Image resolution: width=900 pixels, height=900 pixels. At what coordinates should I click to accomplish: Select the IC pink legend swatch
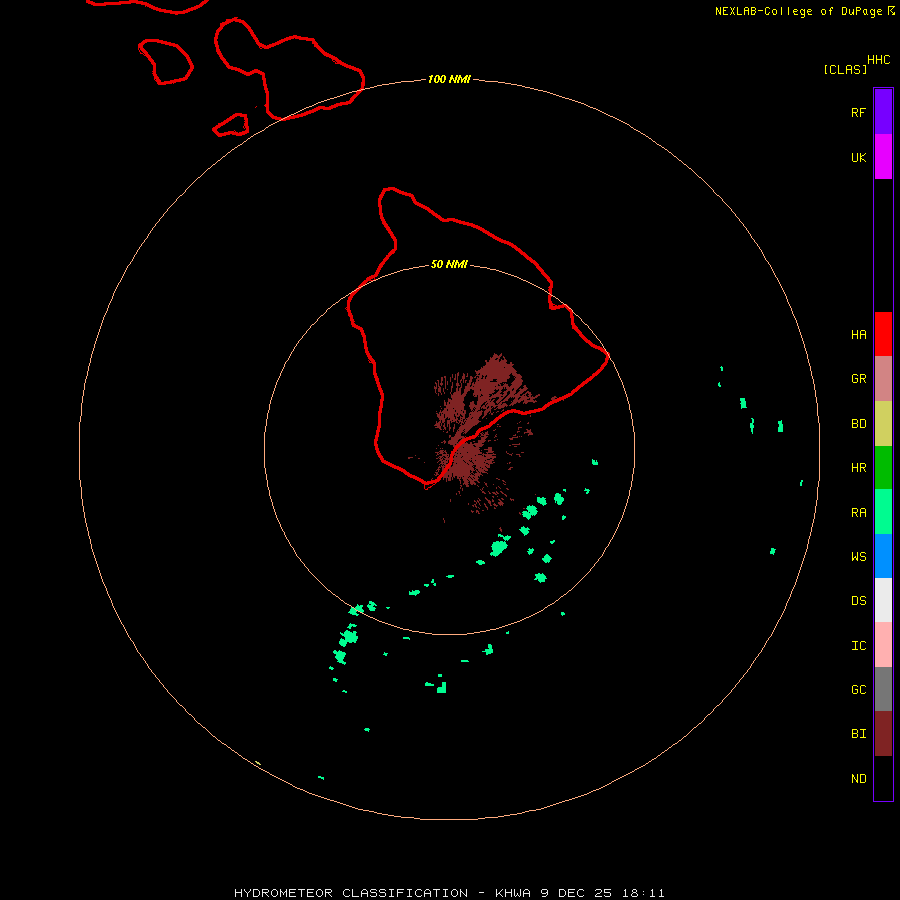coord(883,645)
